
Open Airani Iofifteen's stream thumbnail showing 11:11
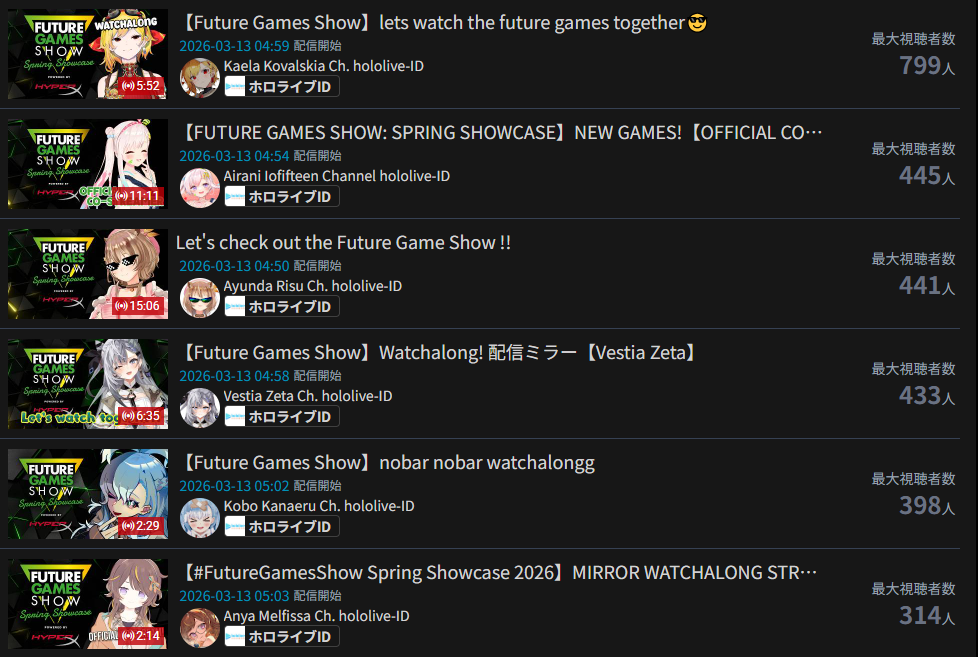[x=88, y=164]
